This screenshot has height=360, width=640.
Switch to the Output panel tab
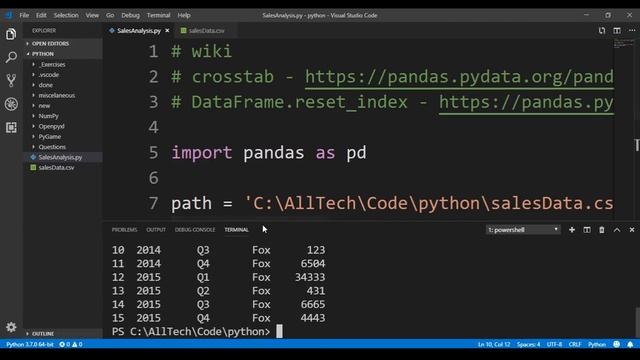[156, 230]
